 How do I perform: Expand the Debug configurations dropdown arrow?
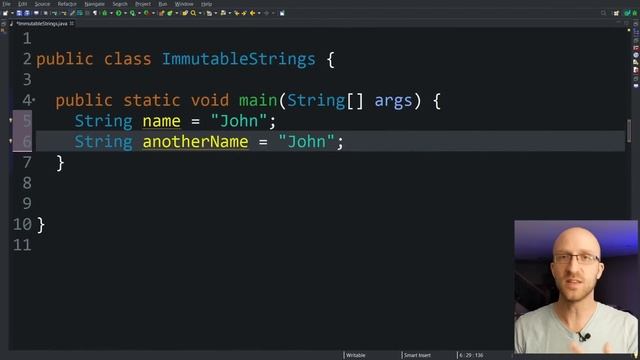point(111,13)
